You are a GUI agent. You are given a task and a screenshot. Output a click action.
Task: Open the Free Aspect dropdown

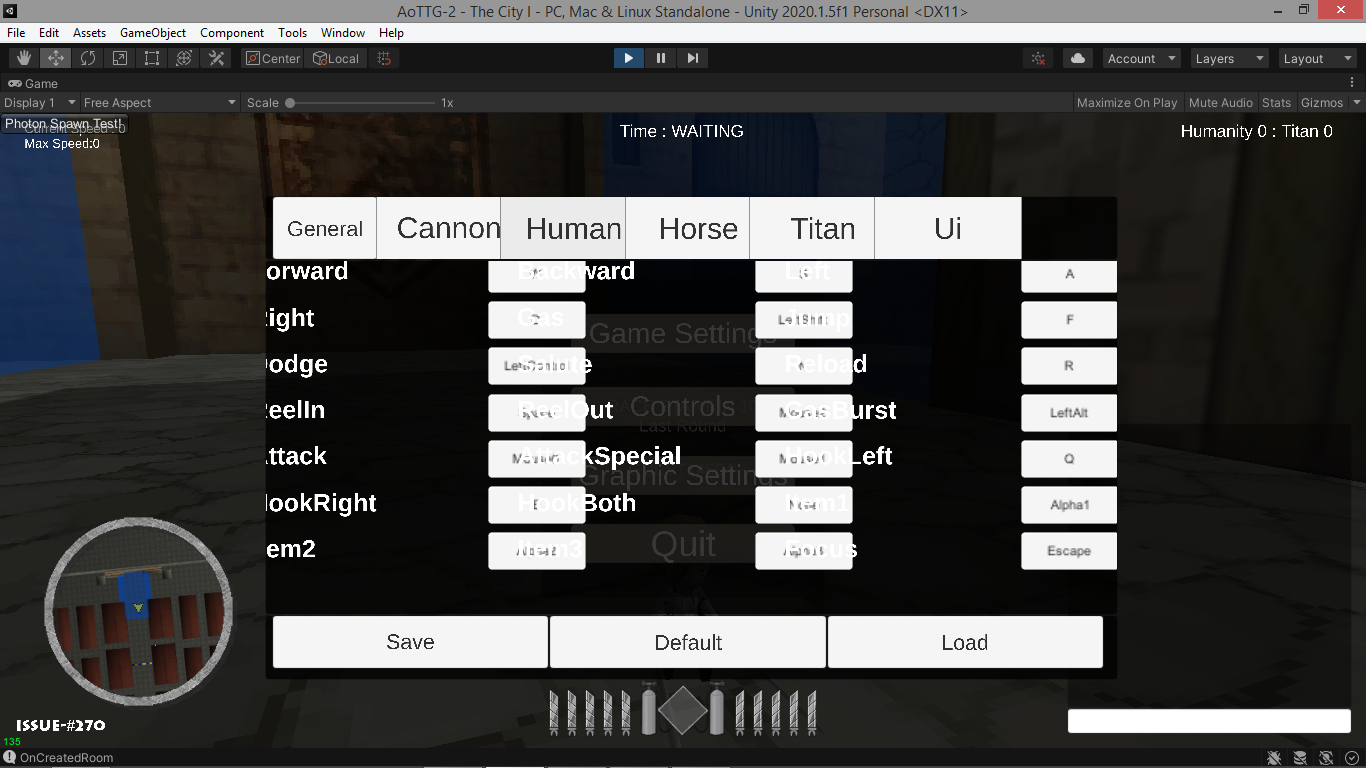coord(155,102)
